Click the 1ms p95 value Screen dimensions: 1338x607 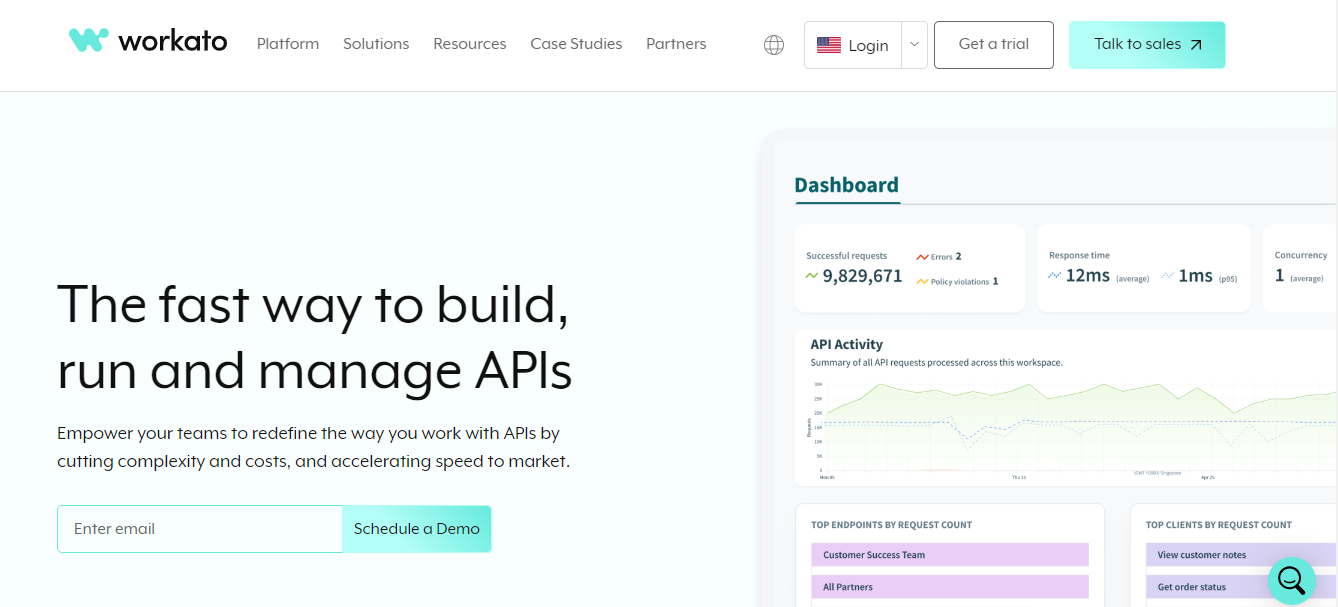1195,275
